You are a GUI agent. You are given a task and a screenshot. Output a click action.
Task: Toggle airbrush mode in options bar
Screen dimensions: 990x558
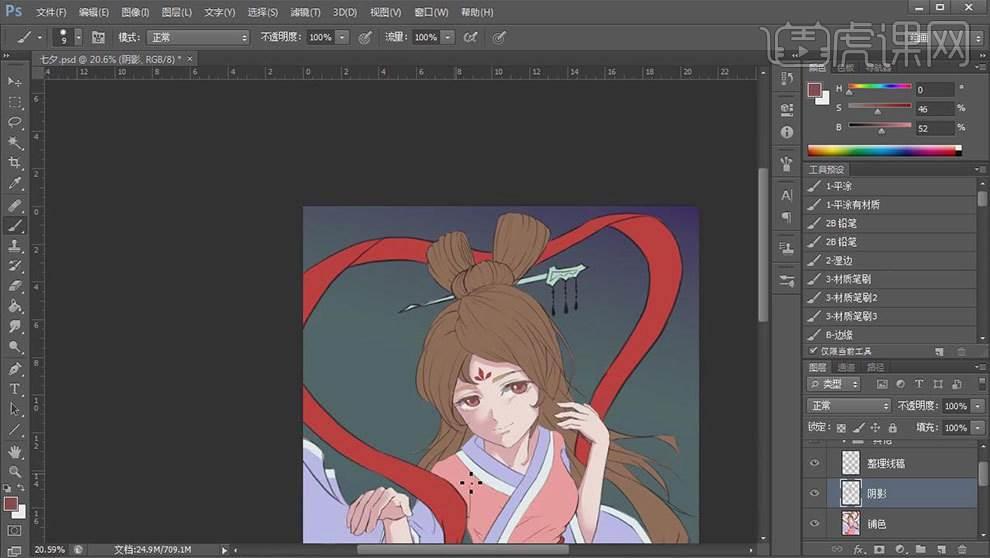[x=470, y=37]
